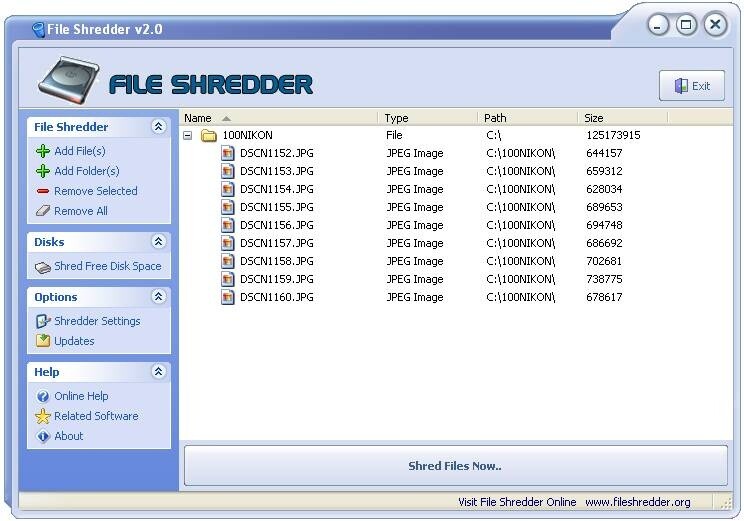Click the Add Folder(s) plus icon
Viewport: 744px width, 521px height.
(x=43, y=171)
